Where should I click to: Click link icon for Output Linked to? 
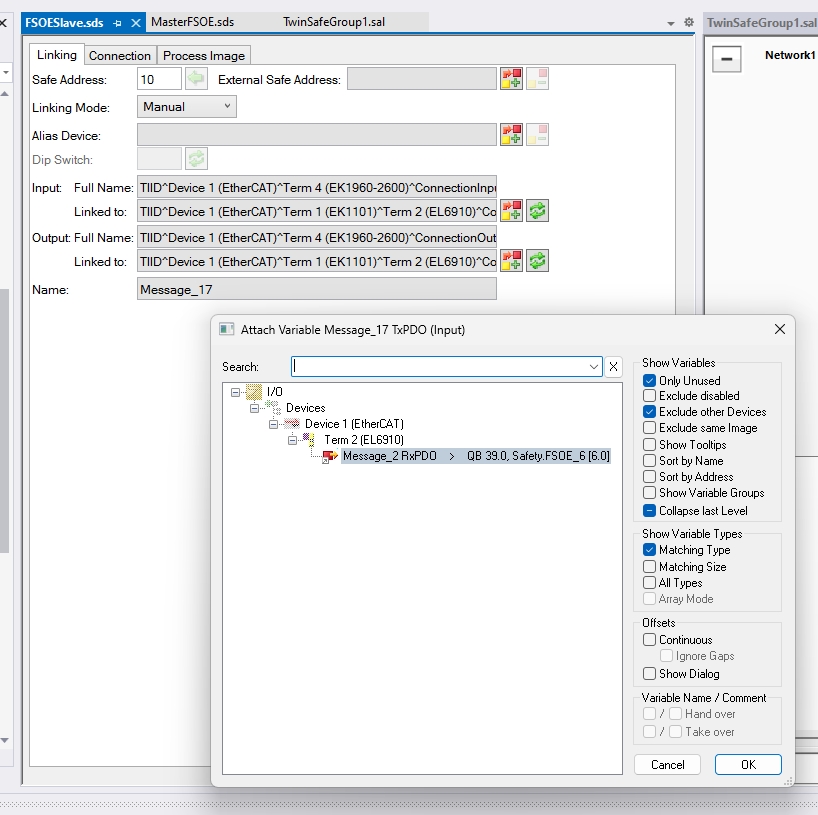[x=512, y=261]
